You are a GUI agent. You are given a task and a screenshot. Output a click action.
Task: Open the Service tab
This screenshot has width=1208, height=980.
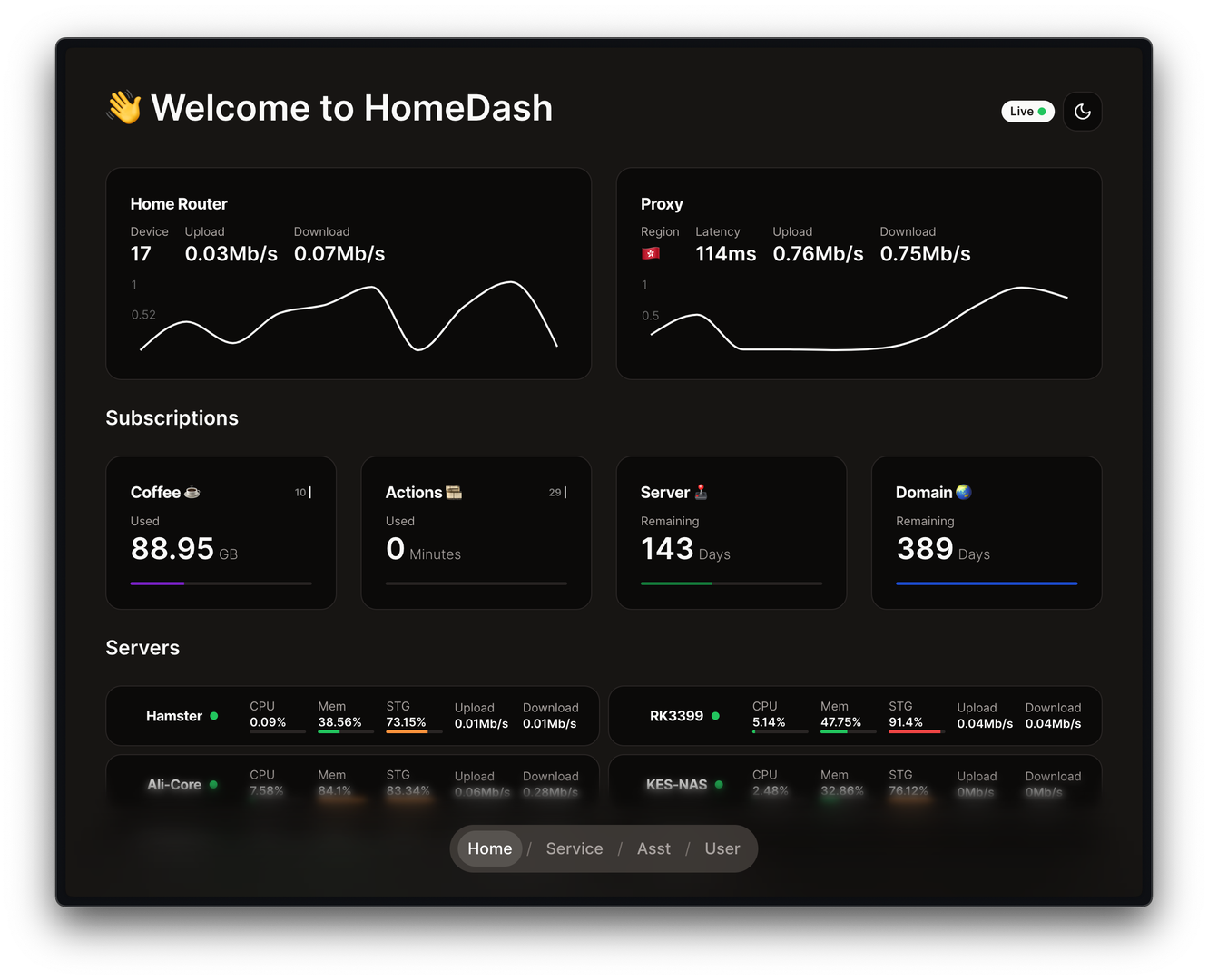574,848
